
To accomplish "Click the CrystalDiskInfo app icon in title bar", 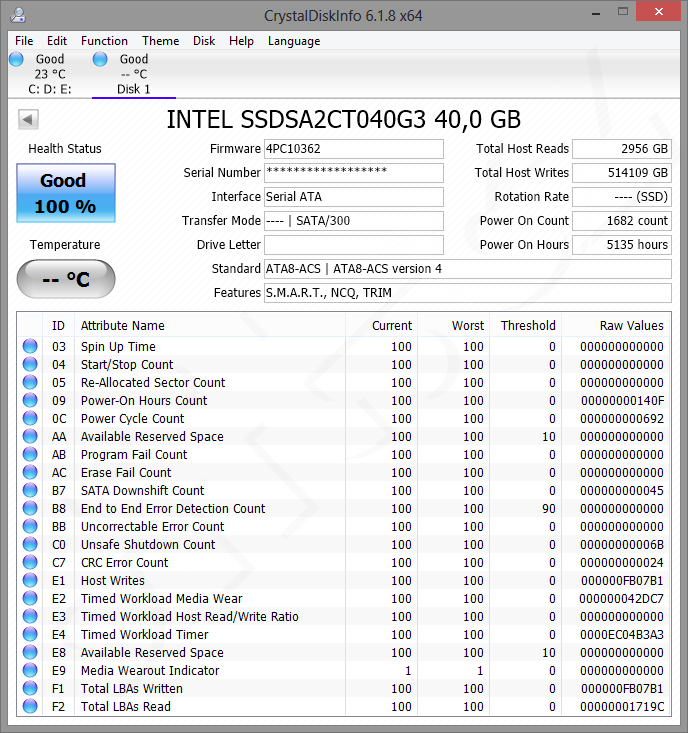I will [x=18, y=15].
